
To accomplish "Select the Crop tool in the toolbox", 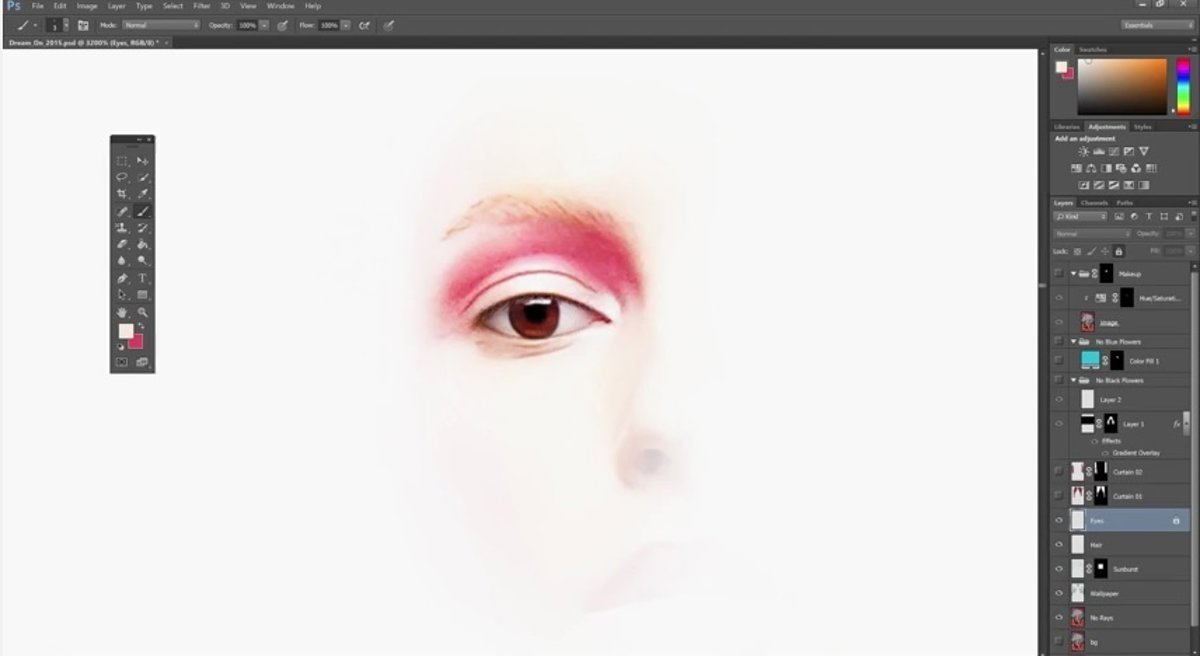I will click(122, 194).
